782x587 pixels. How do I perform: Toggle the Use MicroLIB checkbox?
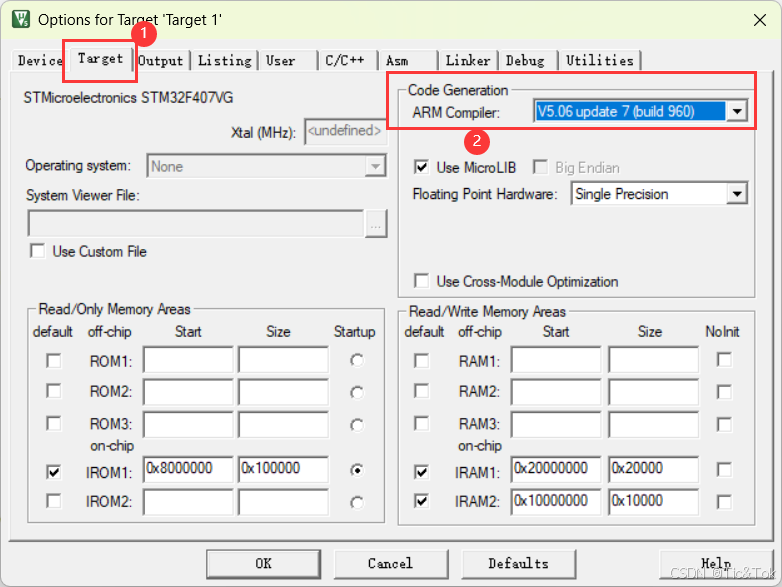421,167
